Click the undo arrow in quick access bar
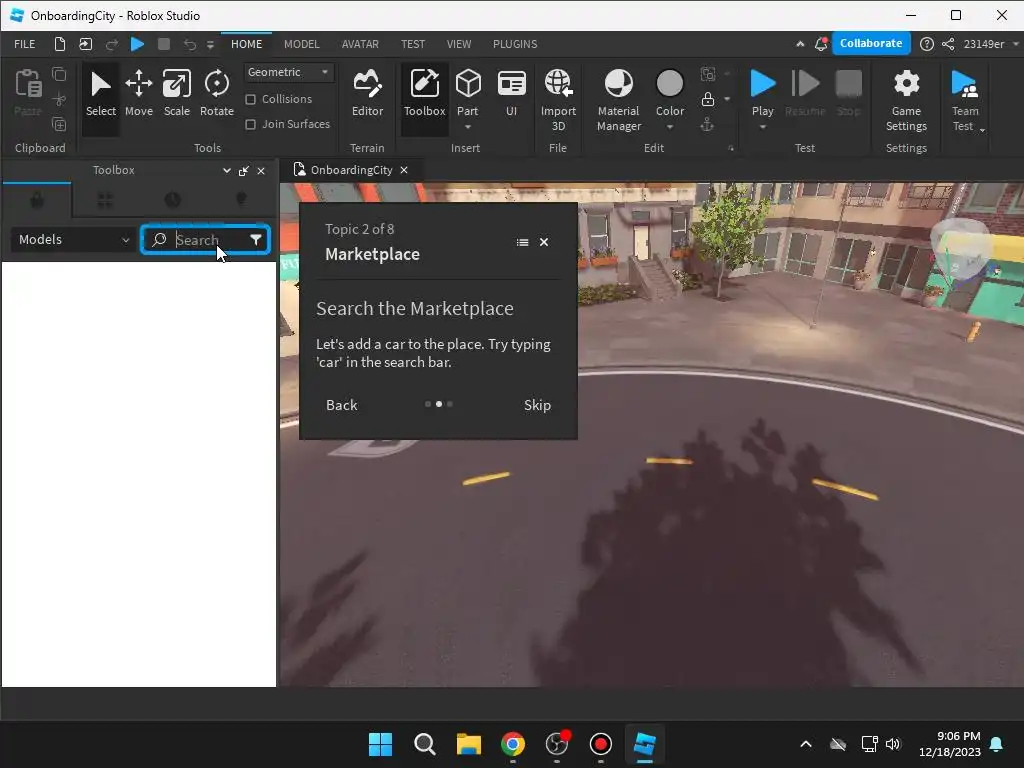The image size is (1024, 768). coord(189,44)
